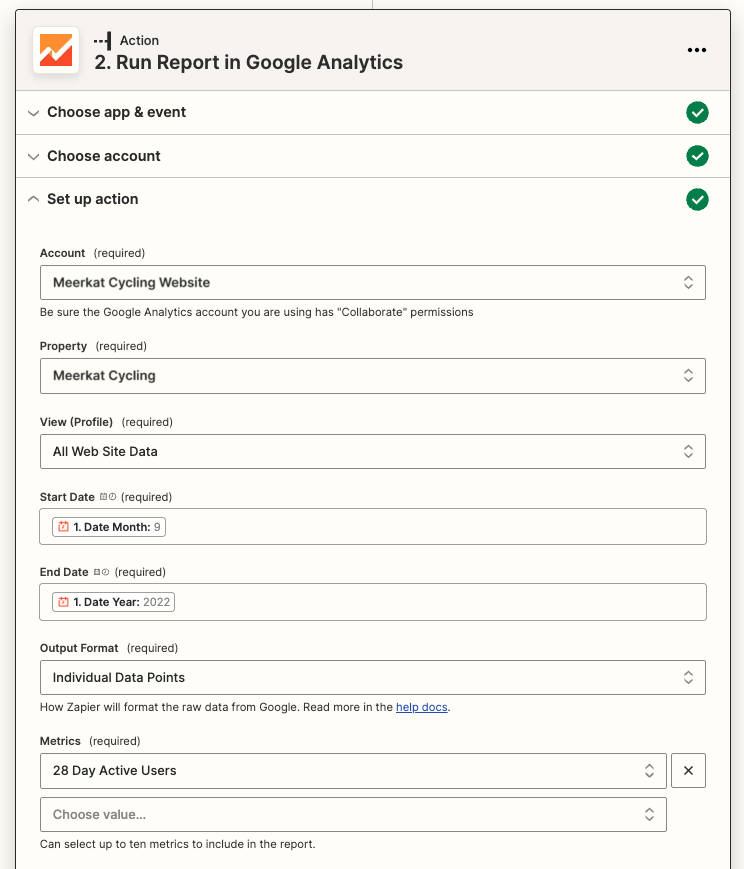Click the Google Analytics app icon
The image size is (744, 869).
pyautogui.click(x=56, y=50)
